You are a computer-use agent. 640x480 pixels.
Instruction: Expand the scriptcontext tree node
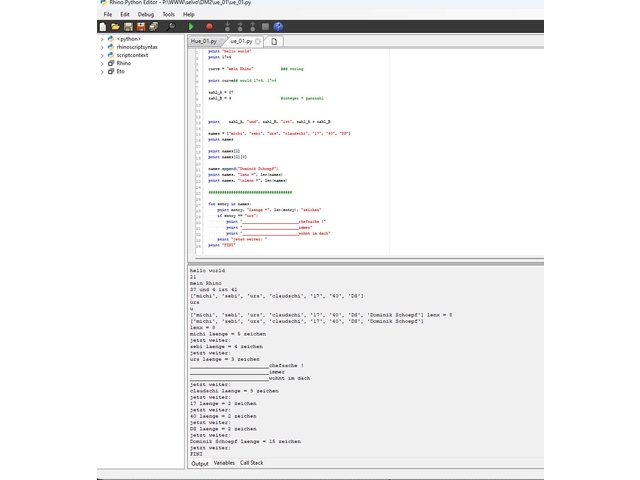[102, 56]
